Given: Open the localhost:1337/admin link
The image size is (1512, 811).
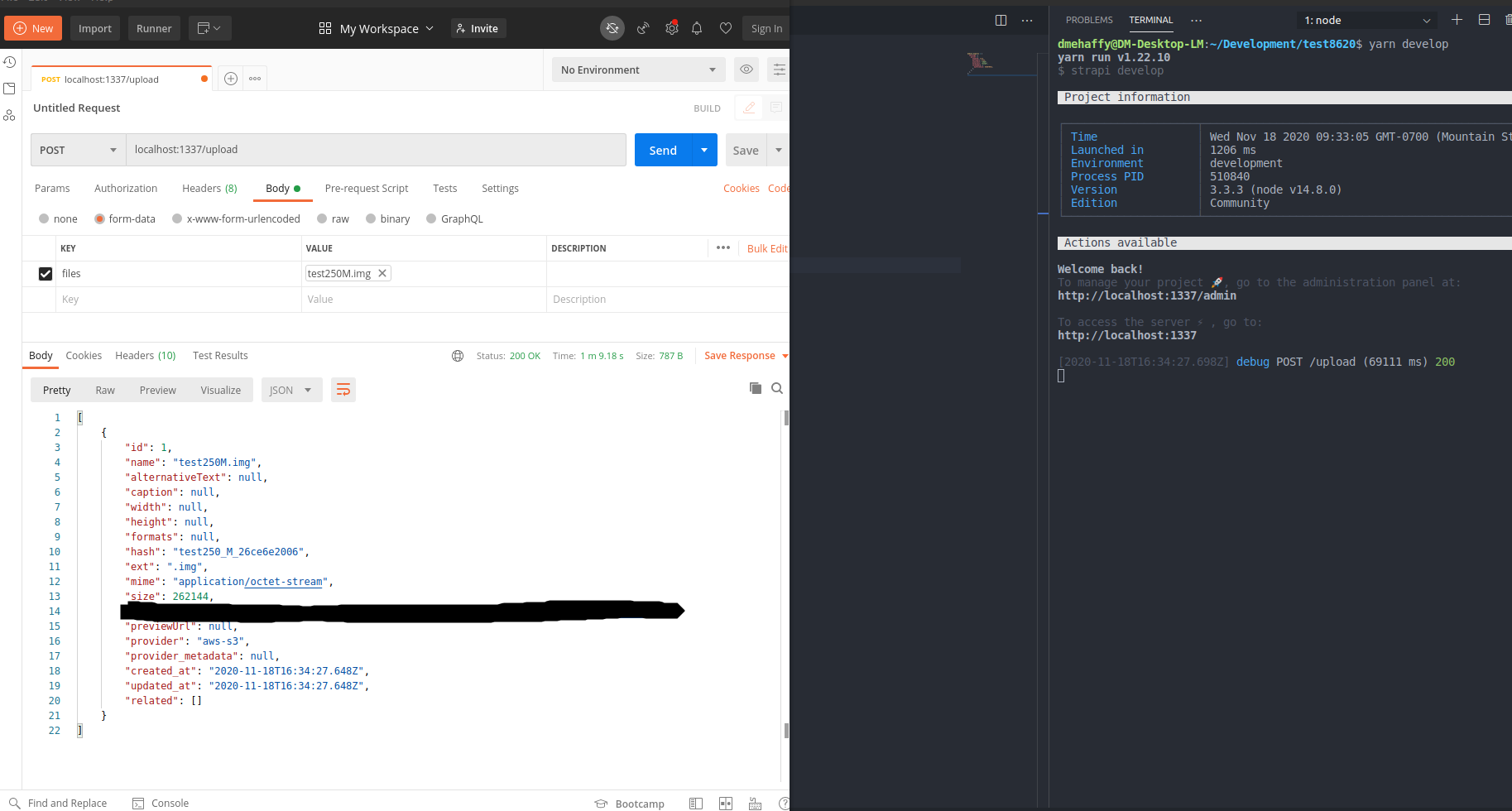Looking at the screenshot, I should [x=1146, y=295].
